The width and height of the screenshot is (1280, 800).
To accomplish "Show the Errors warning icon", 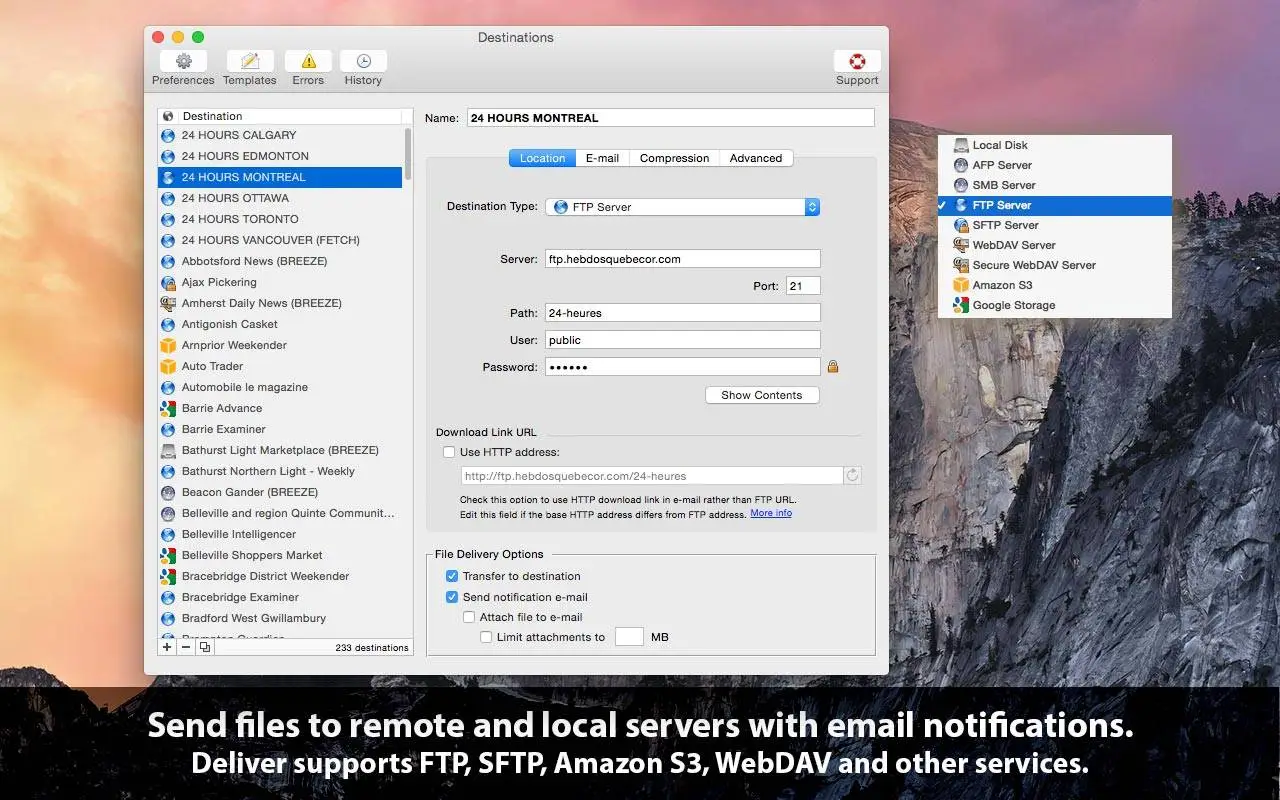I will click(308, 62).
